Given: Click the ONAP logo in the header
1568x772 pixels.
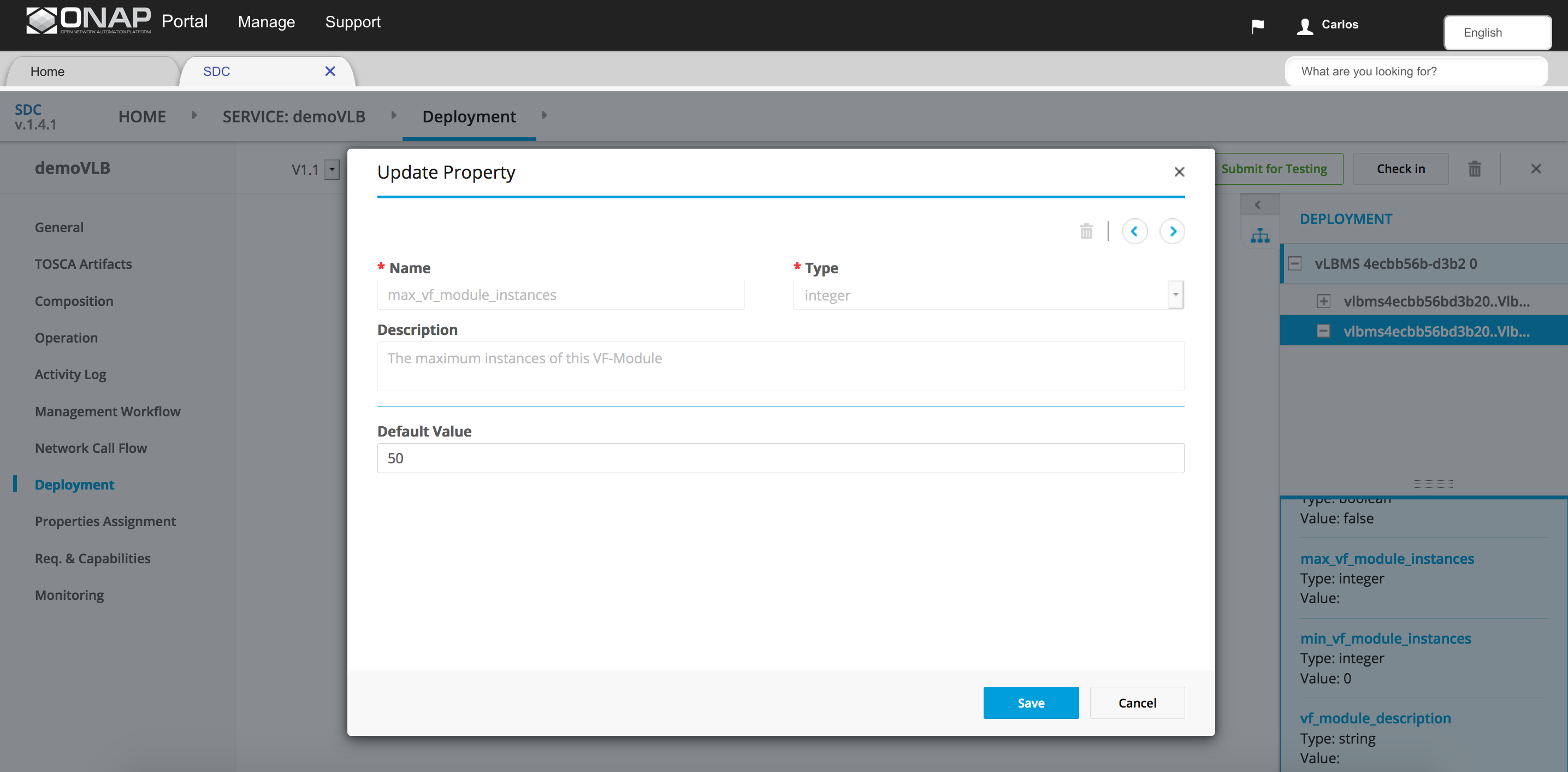Looking at the screenshot, I should click(89, 21).
